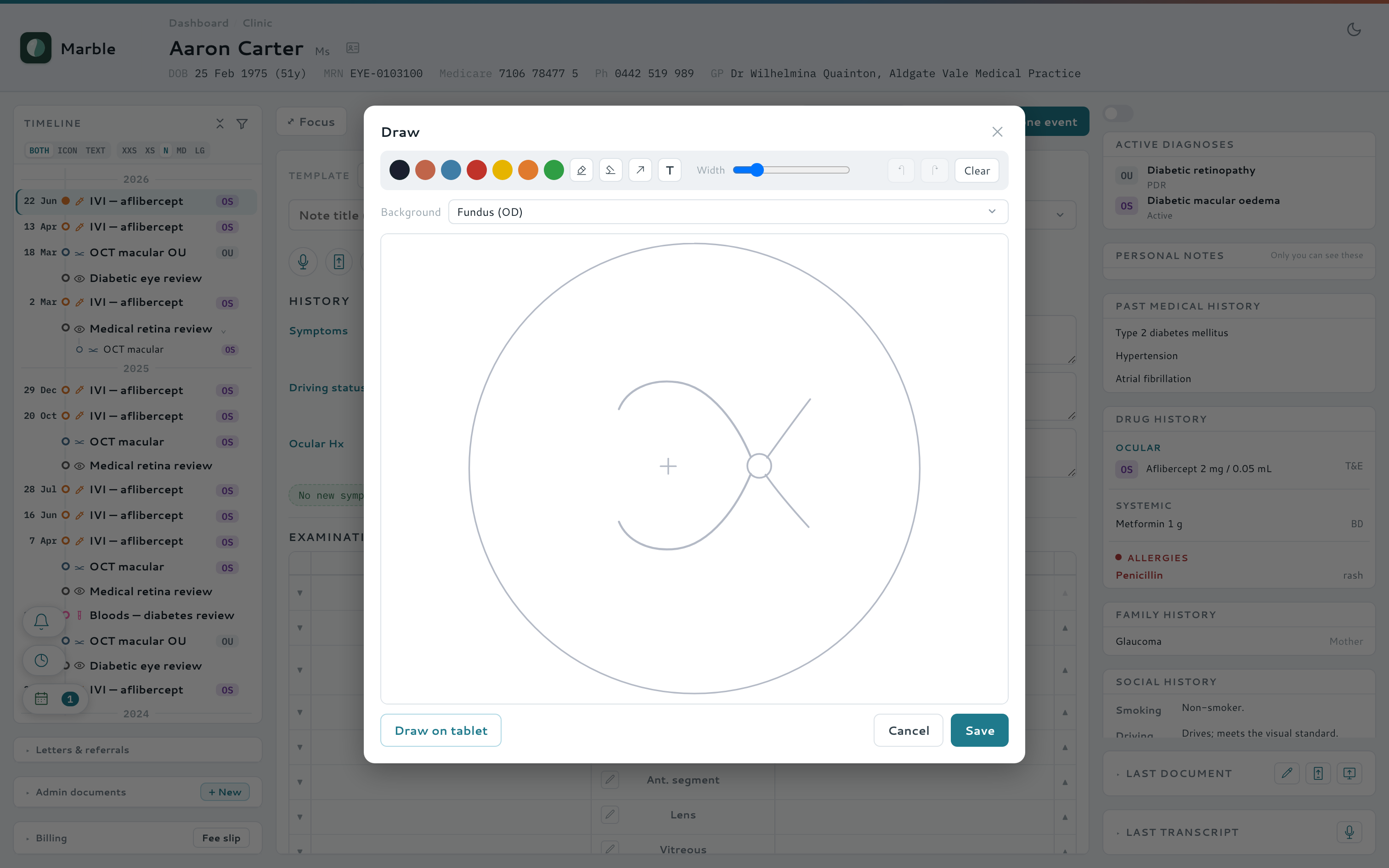Open the calendar button with badge 1

point(56,699)
